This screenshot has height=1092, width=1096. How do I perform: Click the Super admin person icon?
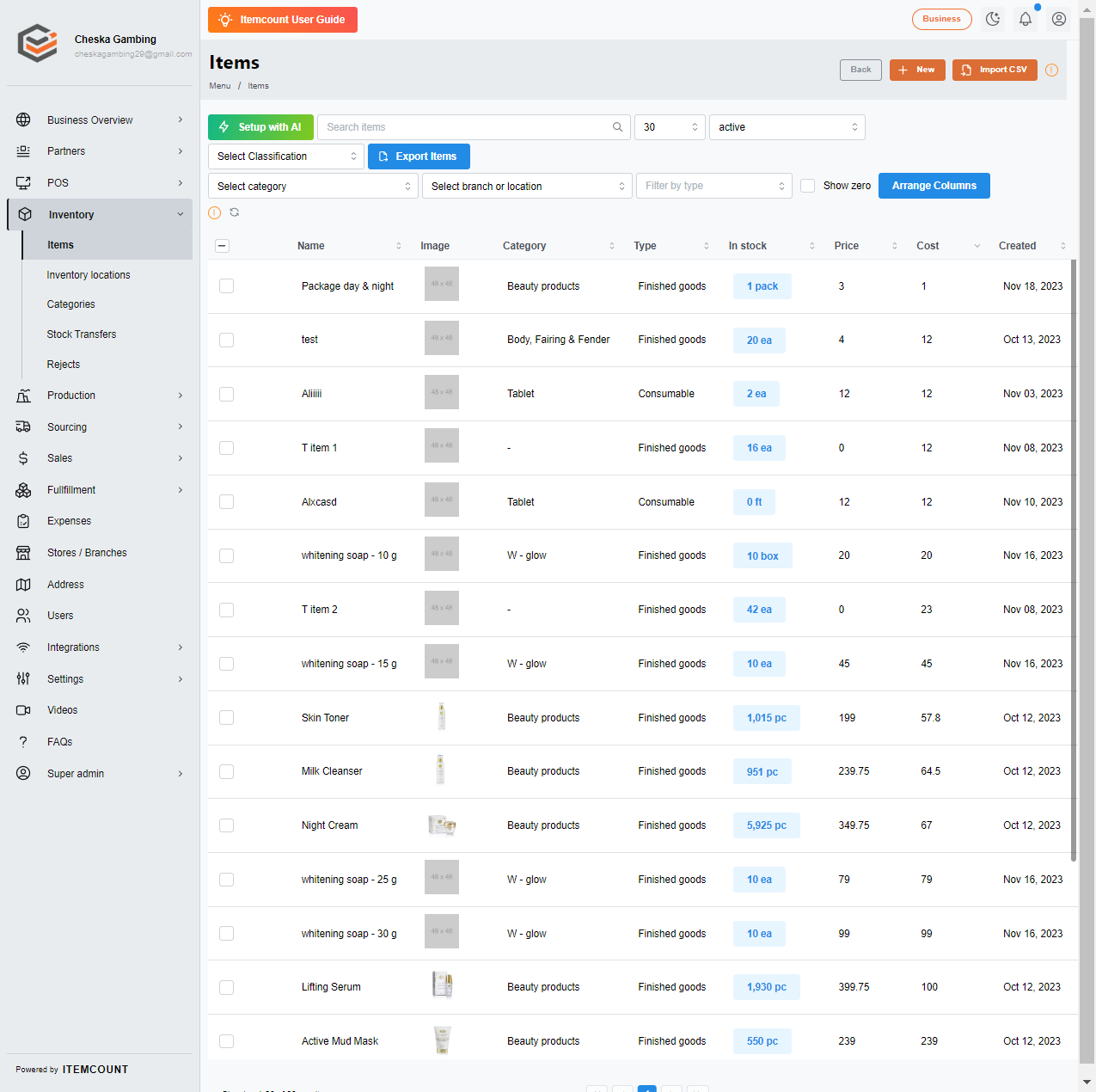(23, 774)
